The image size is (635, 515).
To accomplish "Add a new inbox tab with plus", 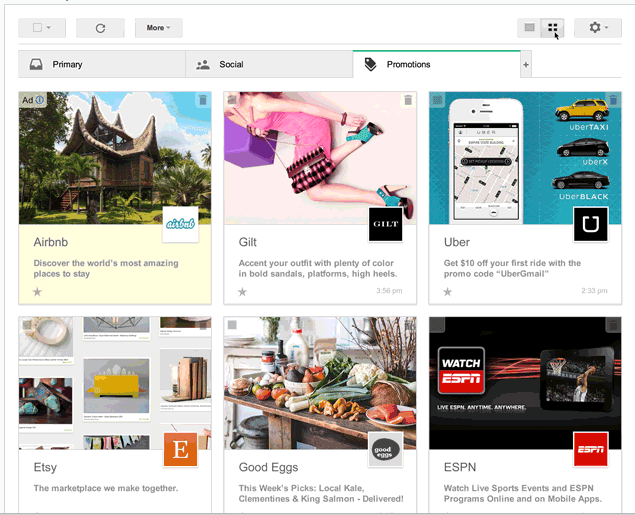I will click(x=526, y=65).
